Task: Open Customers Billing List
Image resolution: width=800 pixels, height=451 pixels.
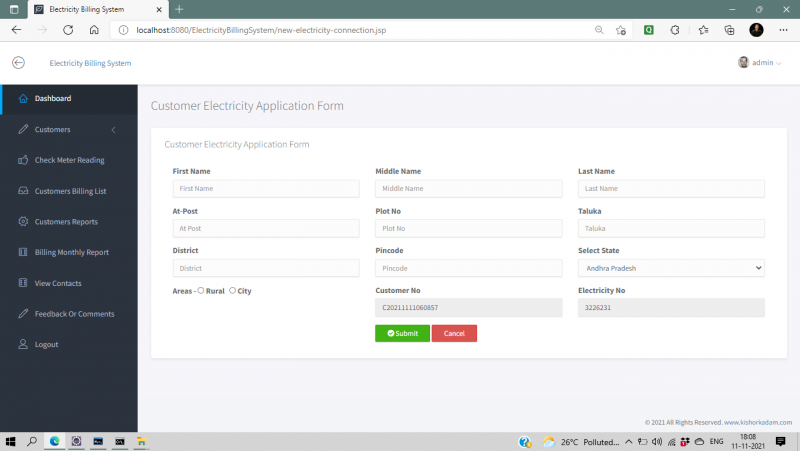Action: [x=69, y=191]
